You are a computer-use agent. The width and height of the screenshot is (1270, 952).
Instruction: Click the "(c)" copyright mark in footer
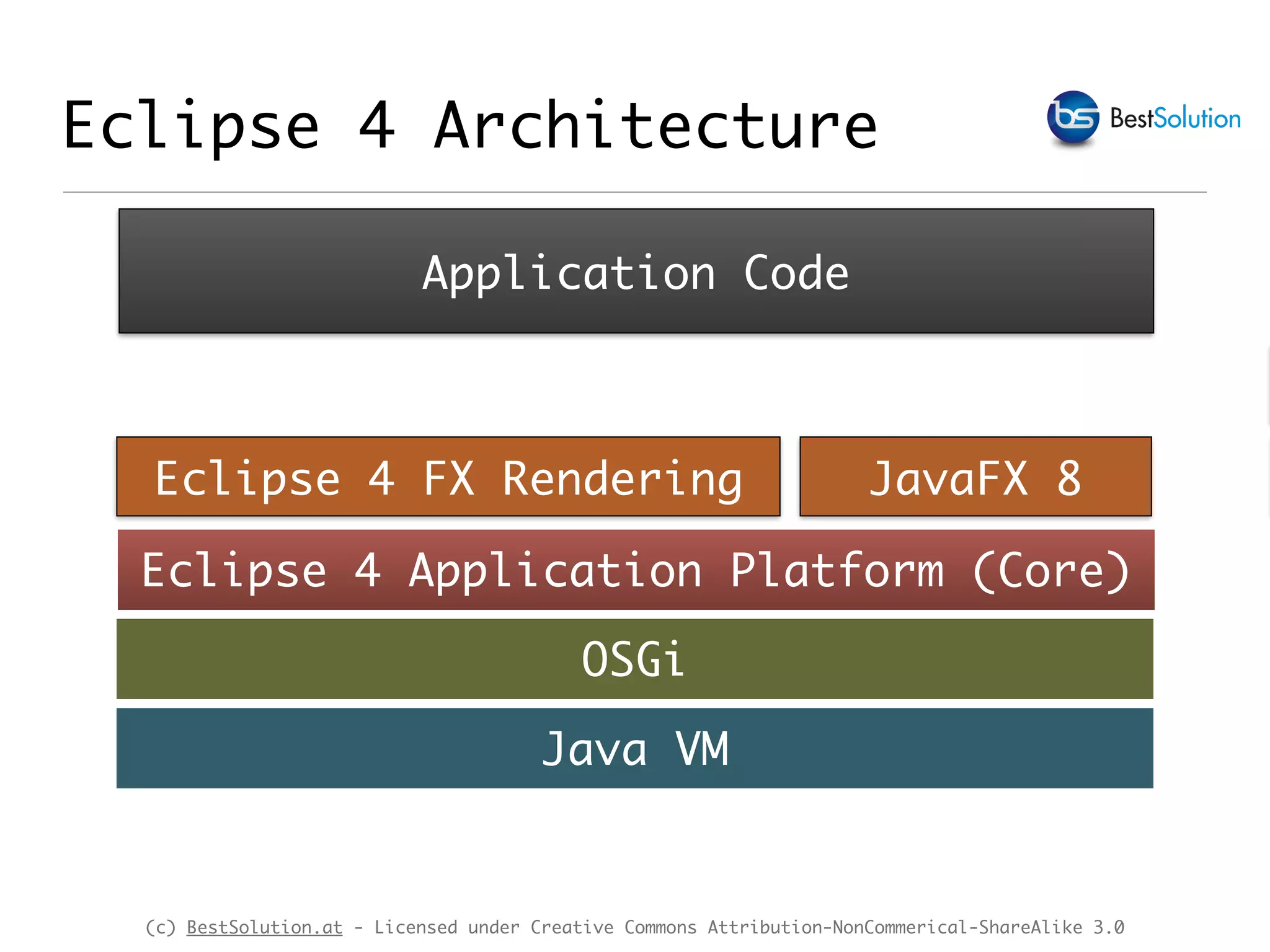[161, 927]
